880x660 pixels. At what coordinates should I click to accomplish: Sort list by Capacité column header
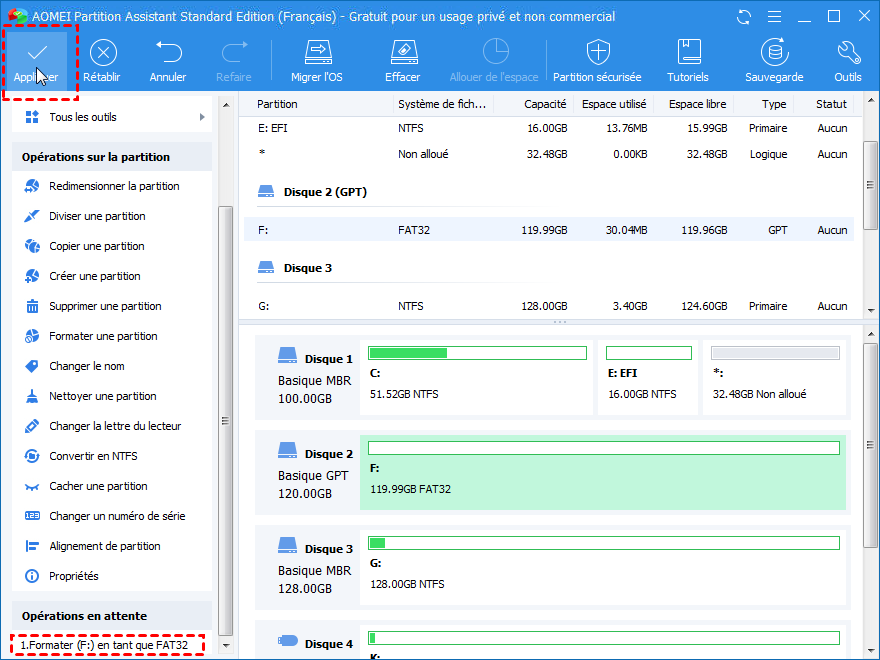tap(544, 104)
